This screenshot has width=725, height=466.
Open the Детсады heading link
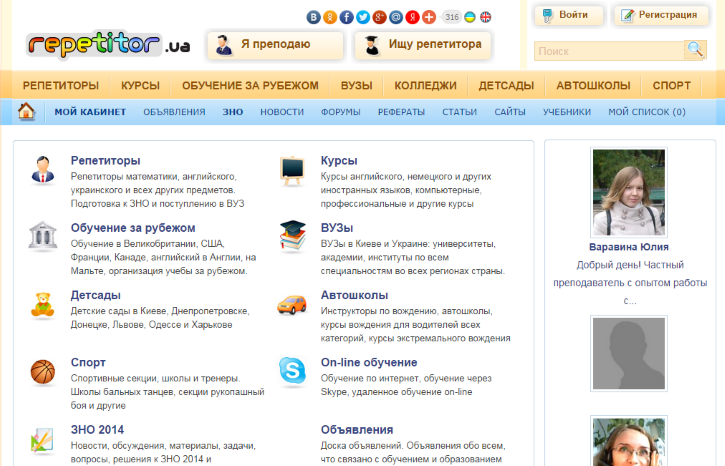[96, 295]
